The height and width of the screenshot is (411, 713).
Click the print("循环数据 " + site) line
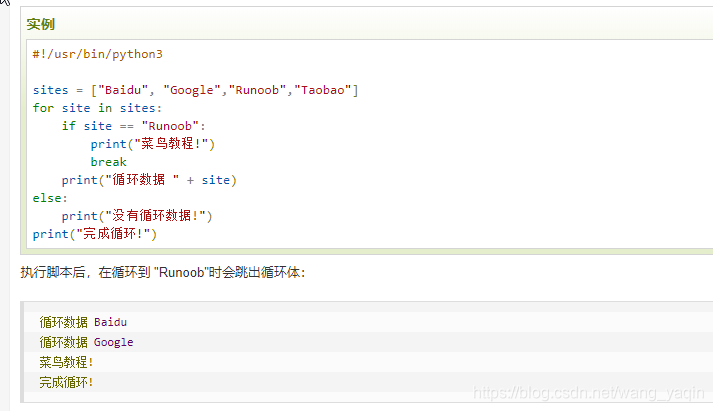point(149,180)
